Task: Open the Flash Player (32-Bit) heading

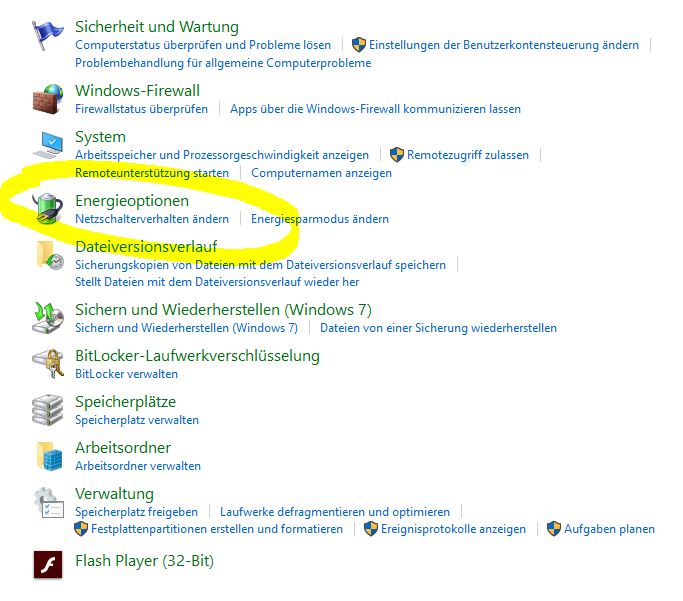Action: 145,561
